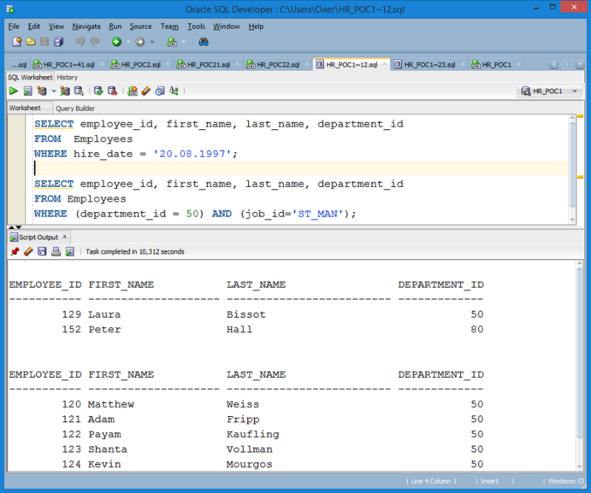
Task: Open the Tools menu
Action: (x=196, y=26)
